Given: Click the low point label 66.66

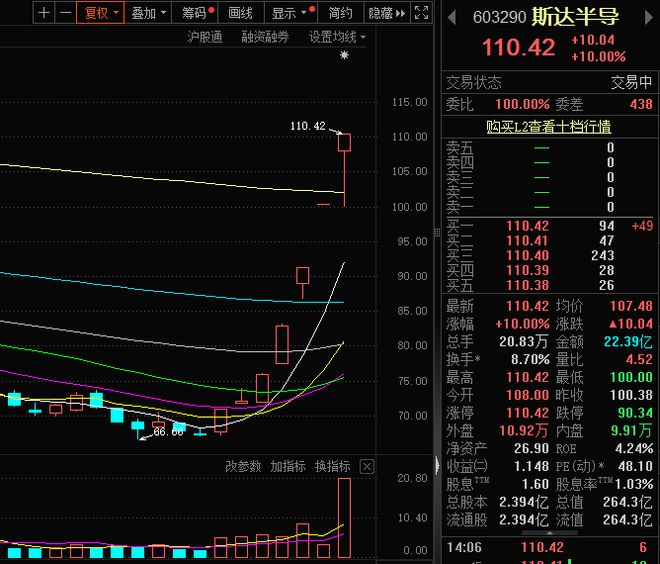Looking at the screenshot, I should [x=168, y=432].
